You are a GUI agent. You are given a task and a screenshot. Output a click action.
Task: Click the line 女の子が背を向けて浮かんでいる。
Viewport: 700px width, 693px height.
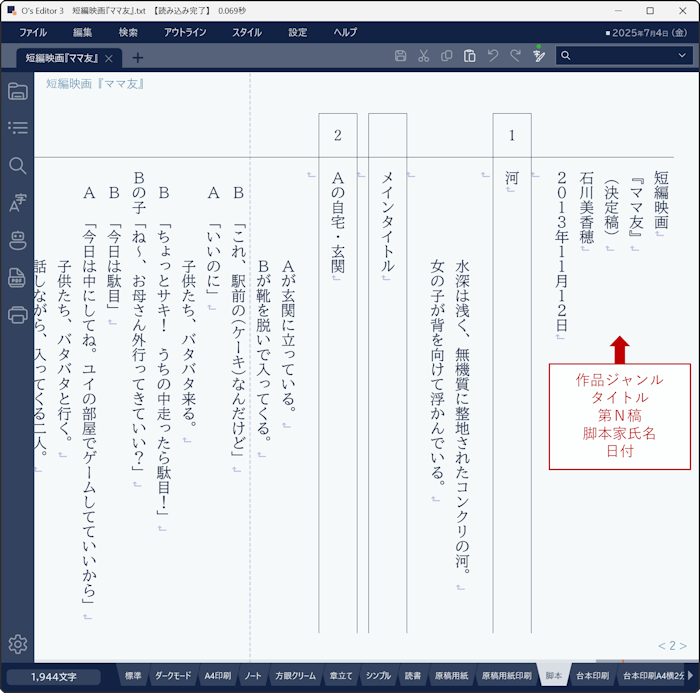coord(437,374)
